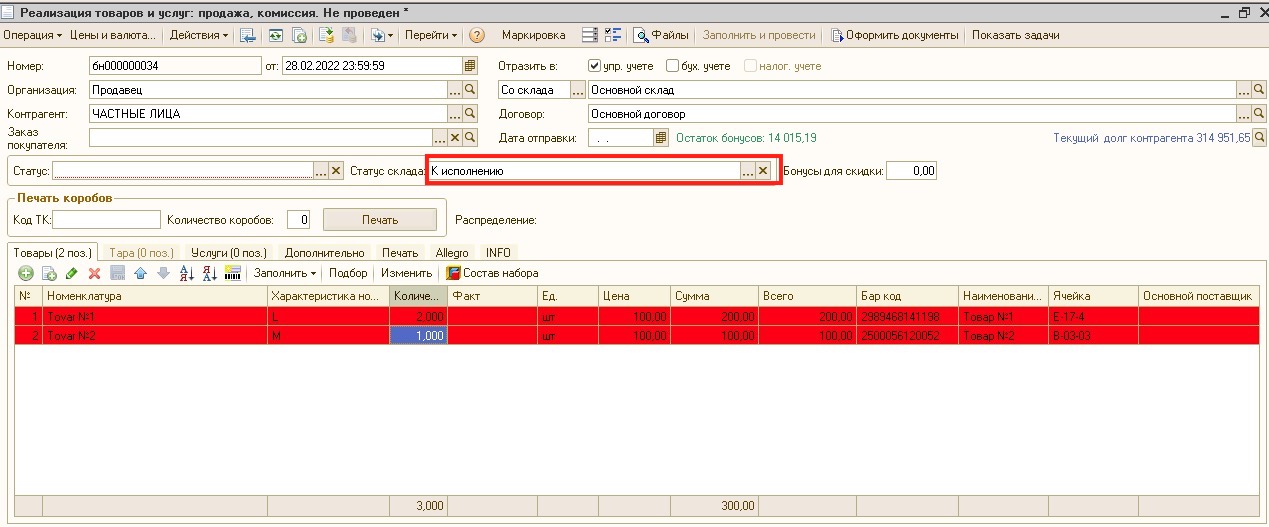Open selection for Контрагент with ellipsis button

(x=455, y=113)
